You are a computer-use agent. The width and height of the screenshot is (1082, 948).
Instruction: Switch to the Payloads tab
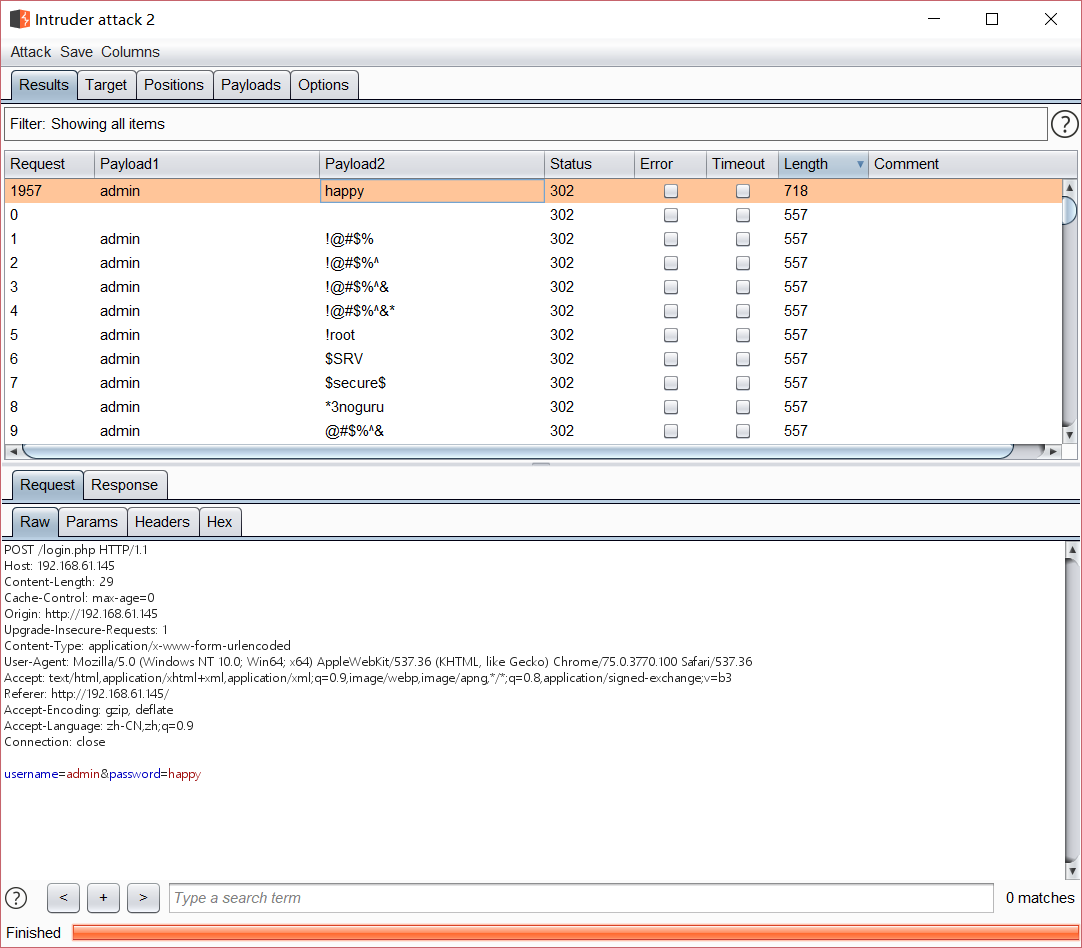click(251, 85)
